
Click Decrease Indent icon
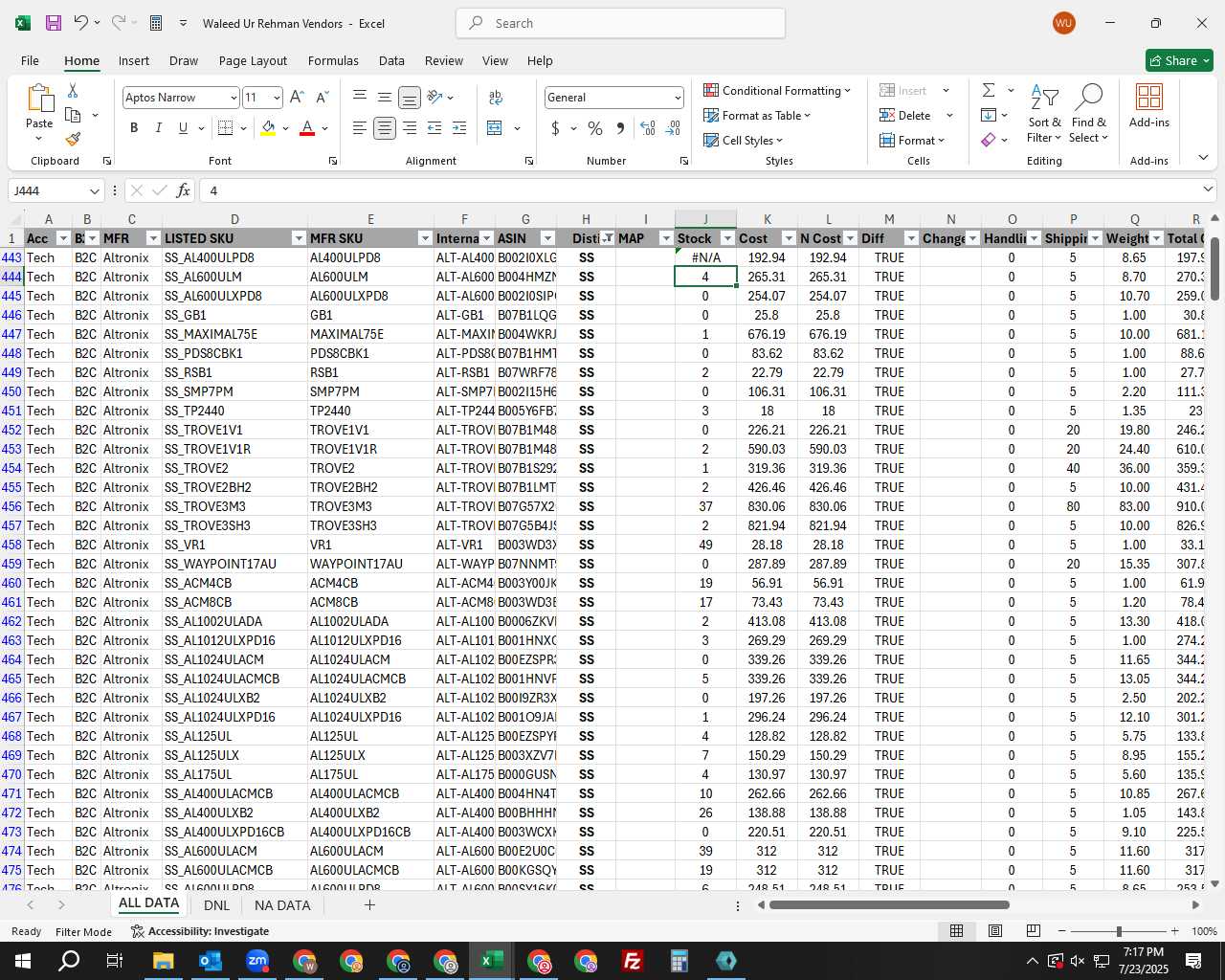click(434, 128)
